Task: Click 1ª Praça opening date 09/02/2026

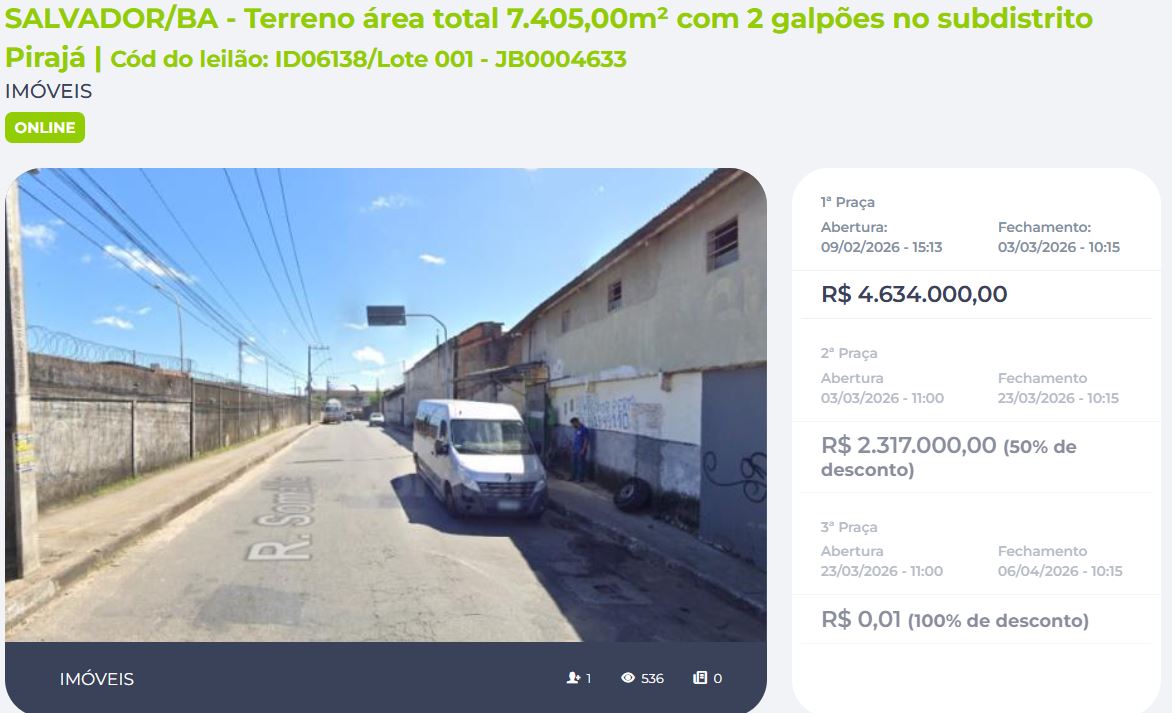Action: click(881, 247)
